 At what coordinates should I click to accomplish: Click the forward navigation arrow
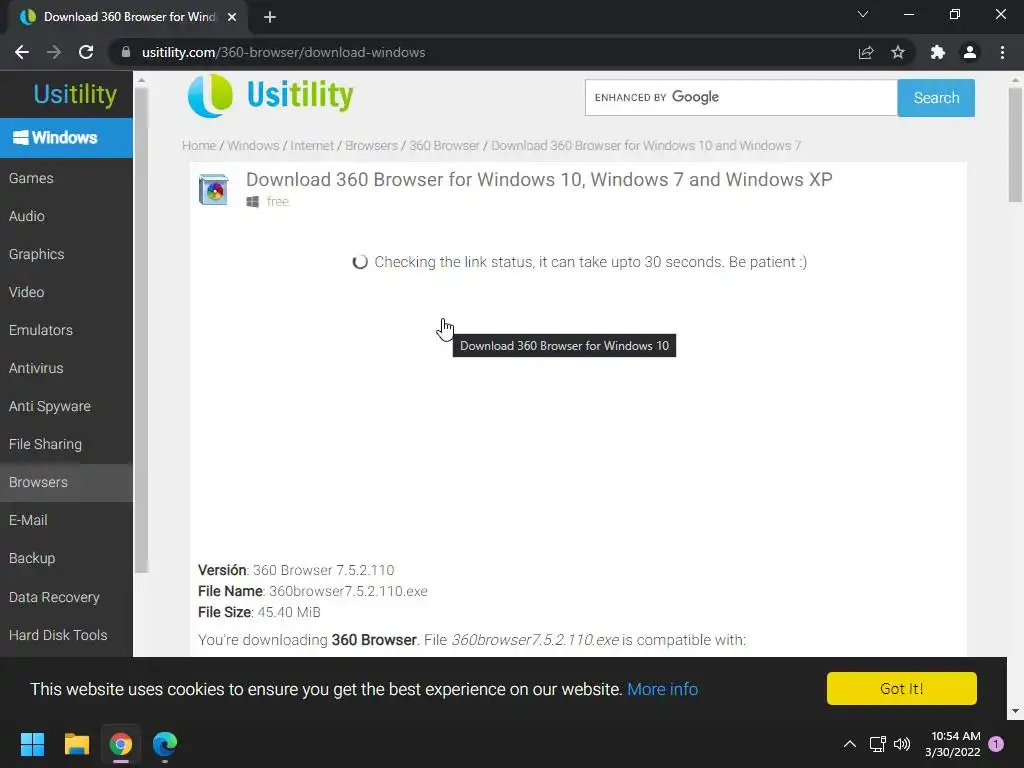pos(54,52)
